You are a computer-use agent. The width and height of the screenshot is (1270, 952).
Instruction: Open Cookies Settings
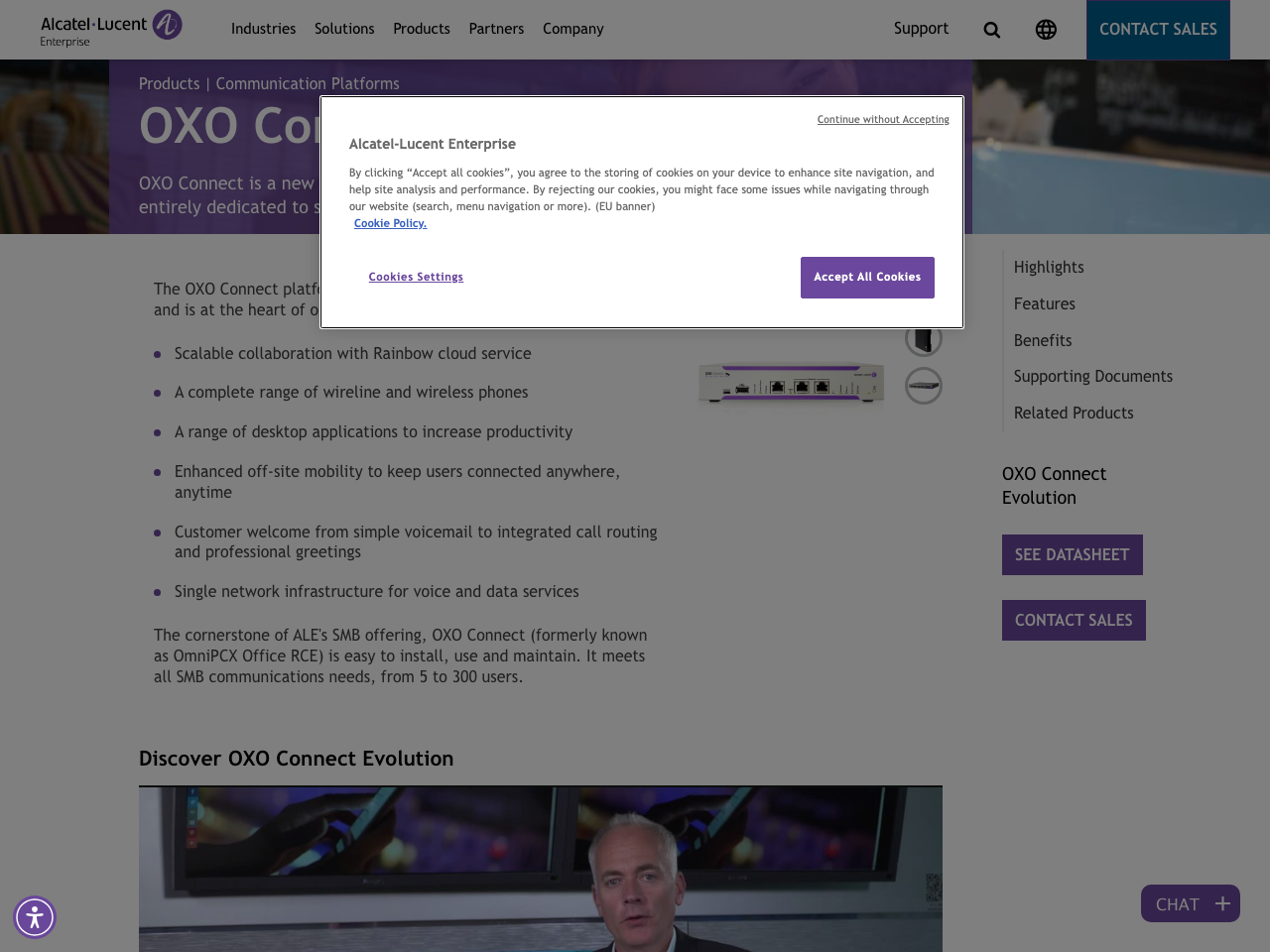pos(416,276)
